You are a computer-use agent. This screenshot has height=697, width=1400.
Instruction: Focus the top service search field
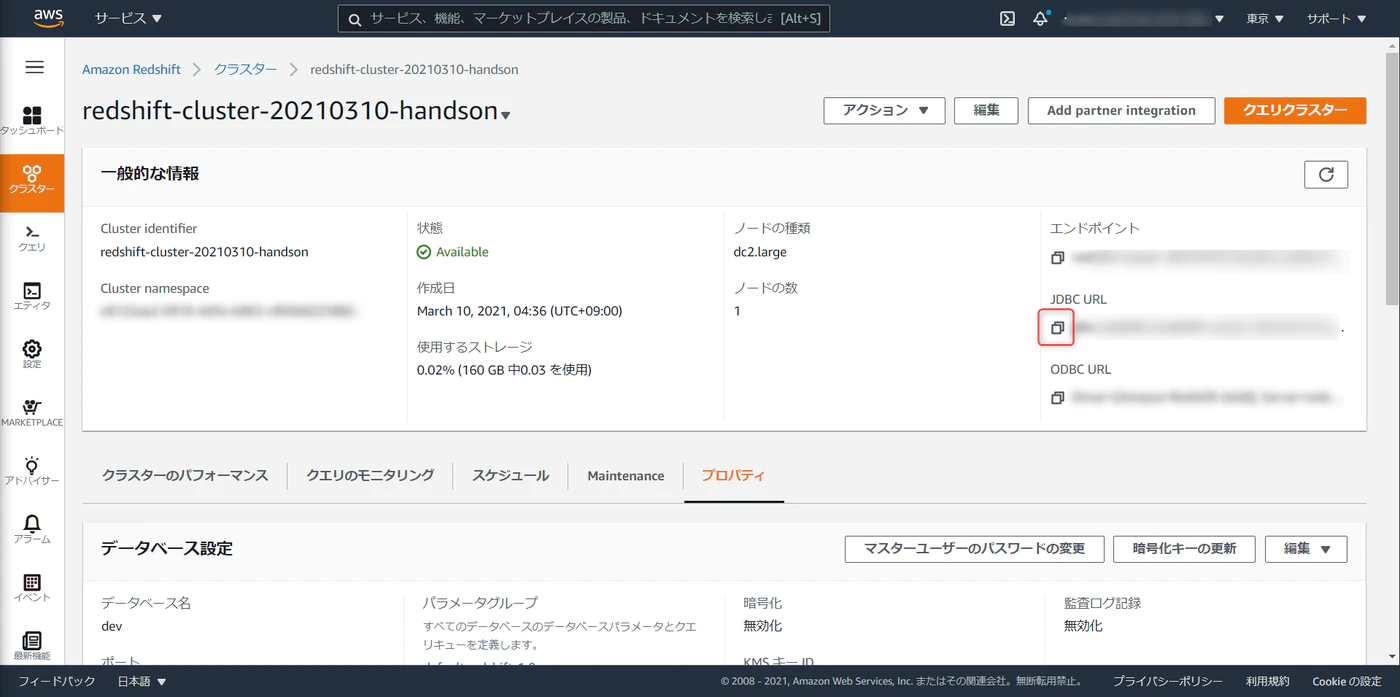tap(584, 19)
